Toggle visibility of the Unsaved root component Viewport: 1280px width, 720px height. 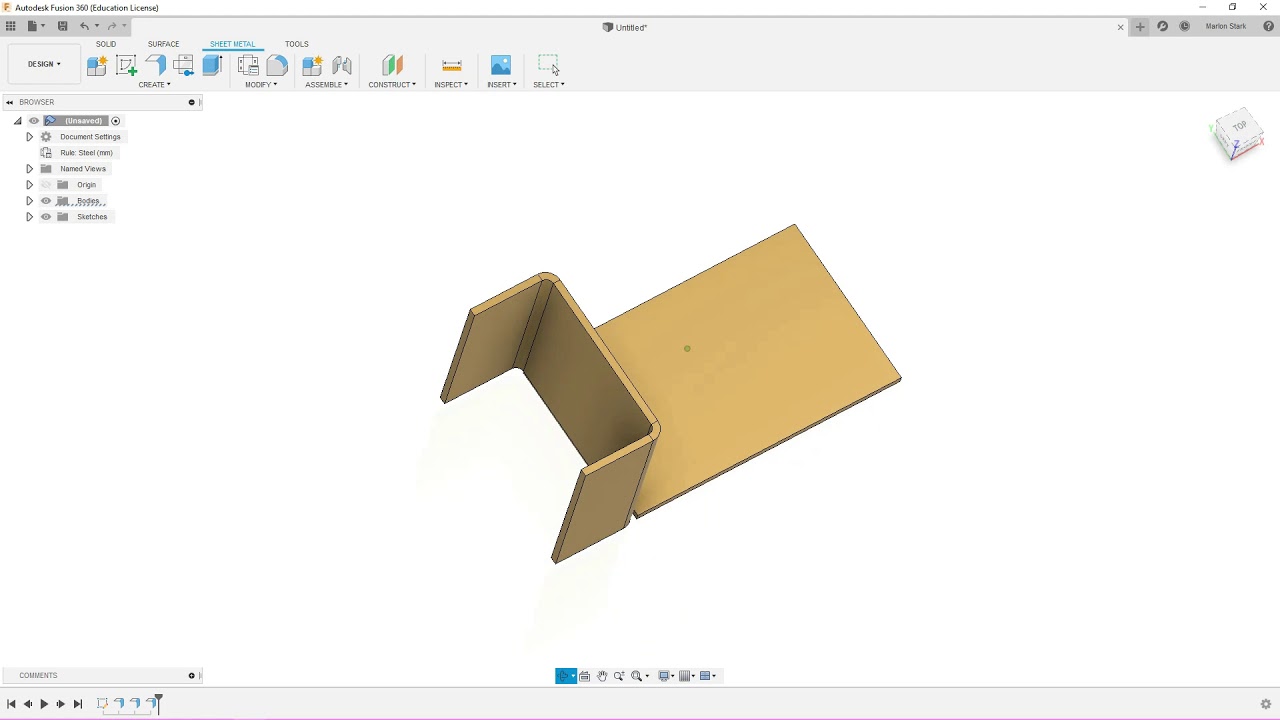(x=33, y=121)
